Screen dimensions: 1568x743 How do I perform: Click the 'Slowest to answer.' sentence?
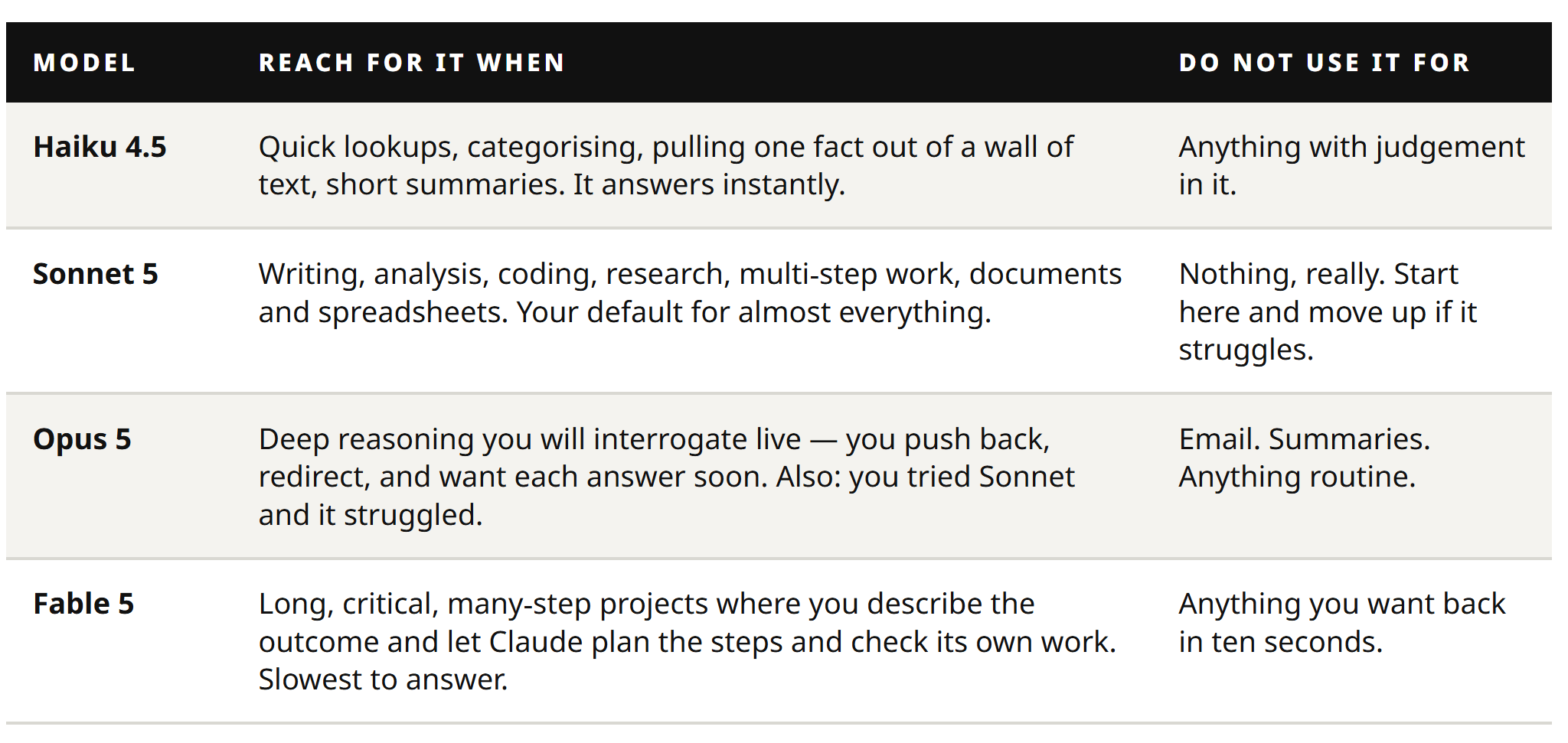[383, 679]
